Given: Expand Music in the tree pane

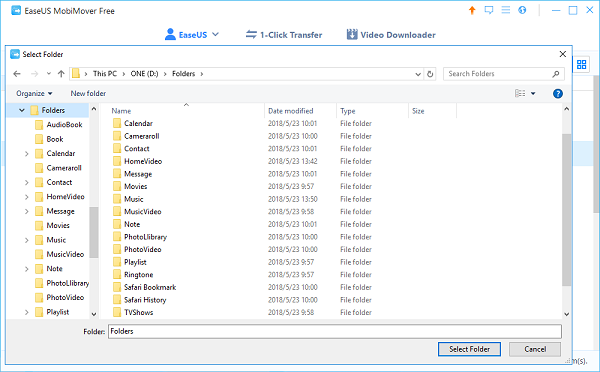Looking at the screenshot, I should click(x=26, y=240).
